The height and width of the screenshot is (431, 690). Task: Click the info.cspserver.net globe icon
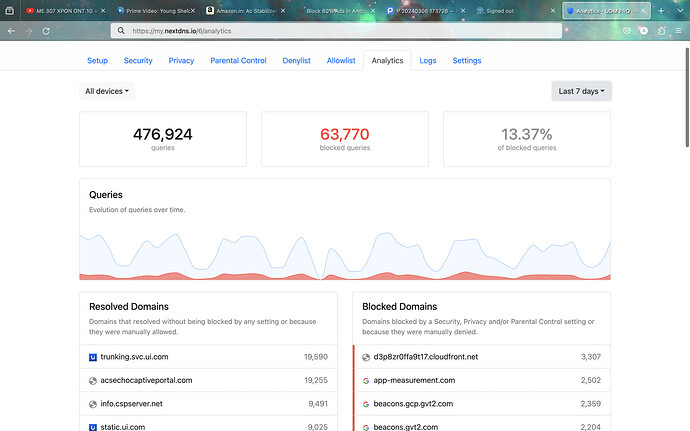[x=93, y=404]
